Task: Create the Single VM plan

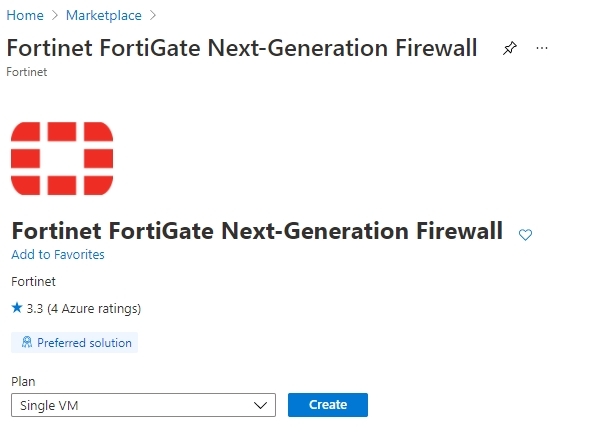Action: (x=328, y=405)
